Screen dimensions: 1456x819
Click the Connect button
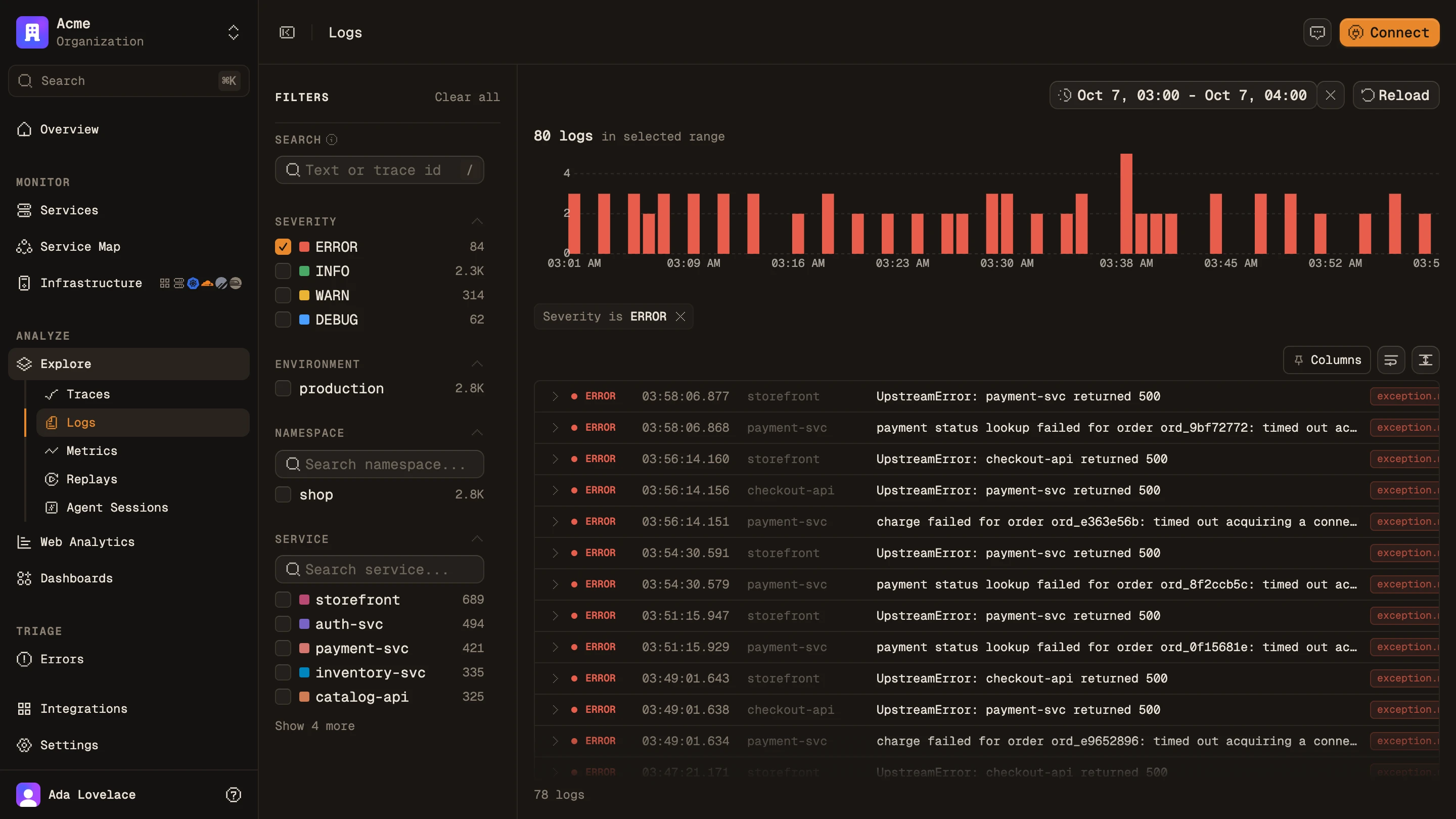(x=1389, y=32)
